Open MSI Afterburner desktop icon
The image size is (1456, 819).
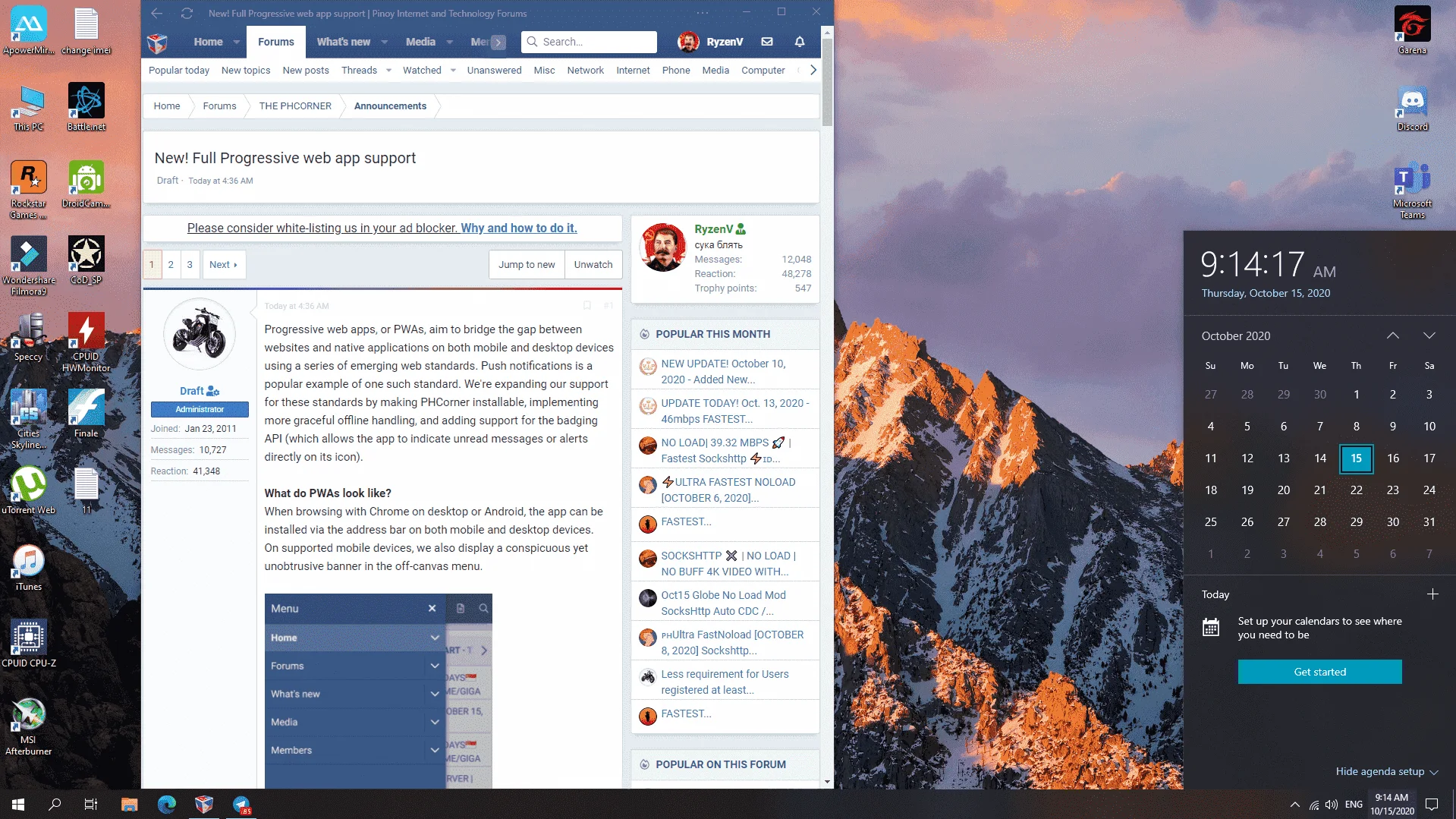click(x=29, y=726)
